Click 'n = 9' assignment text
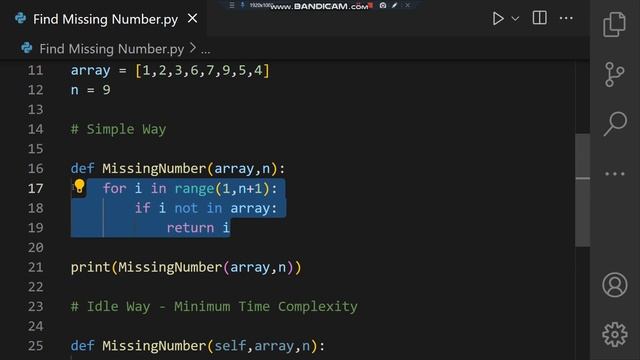640x360 pixels. point(91,90)
